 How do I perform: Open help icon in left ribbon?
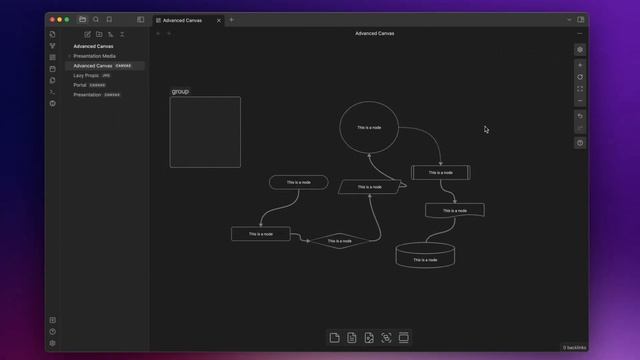tap(53, 332)
